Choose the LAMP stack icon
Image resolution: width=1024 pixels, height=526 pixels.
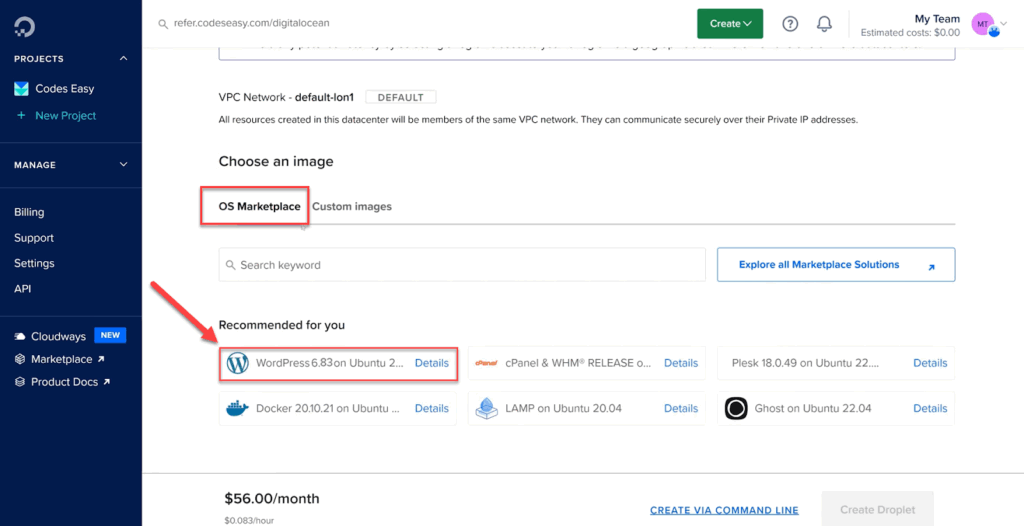coord(486,408)
